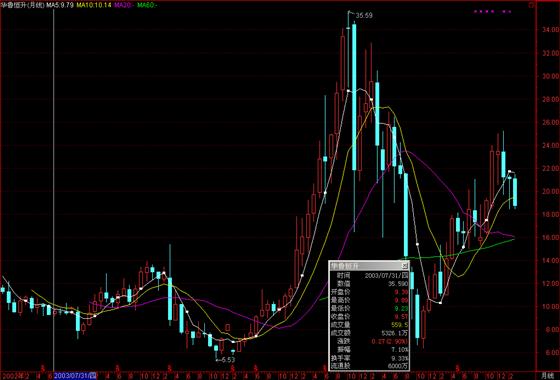Click the yellow MA10:10.14 indicator label
This screenshot has width=560, height=380.
[x=94, y=5]
